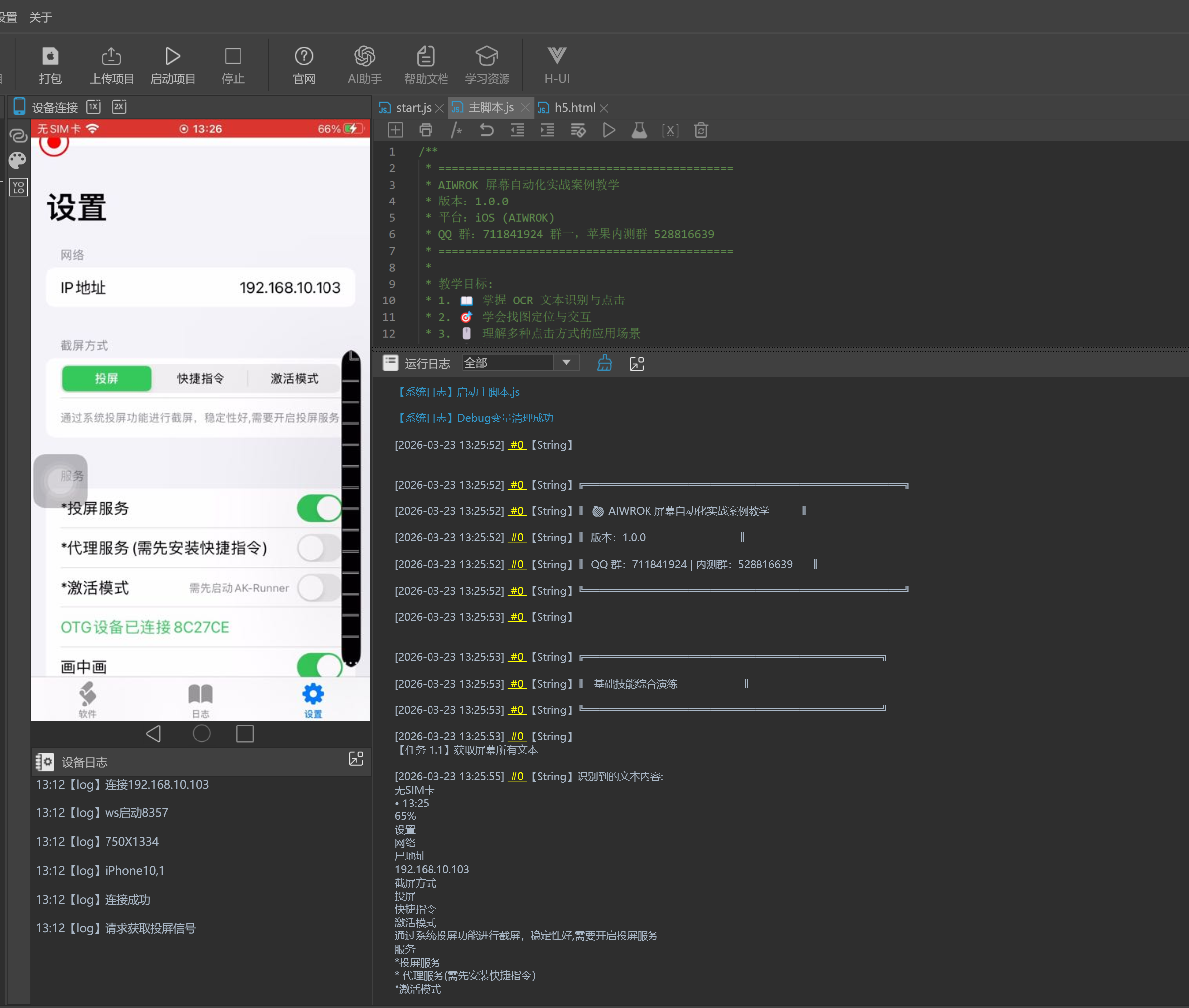Set device view to 1x scale
Viewport: 1189px width, 1008px height.
tap(93, 107)
